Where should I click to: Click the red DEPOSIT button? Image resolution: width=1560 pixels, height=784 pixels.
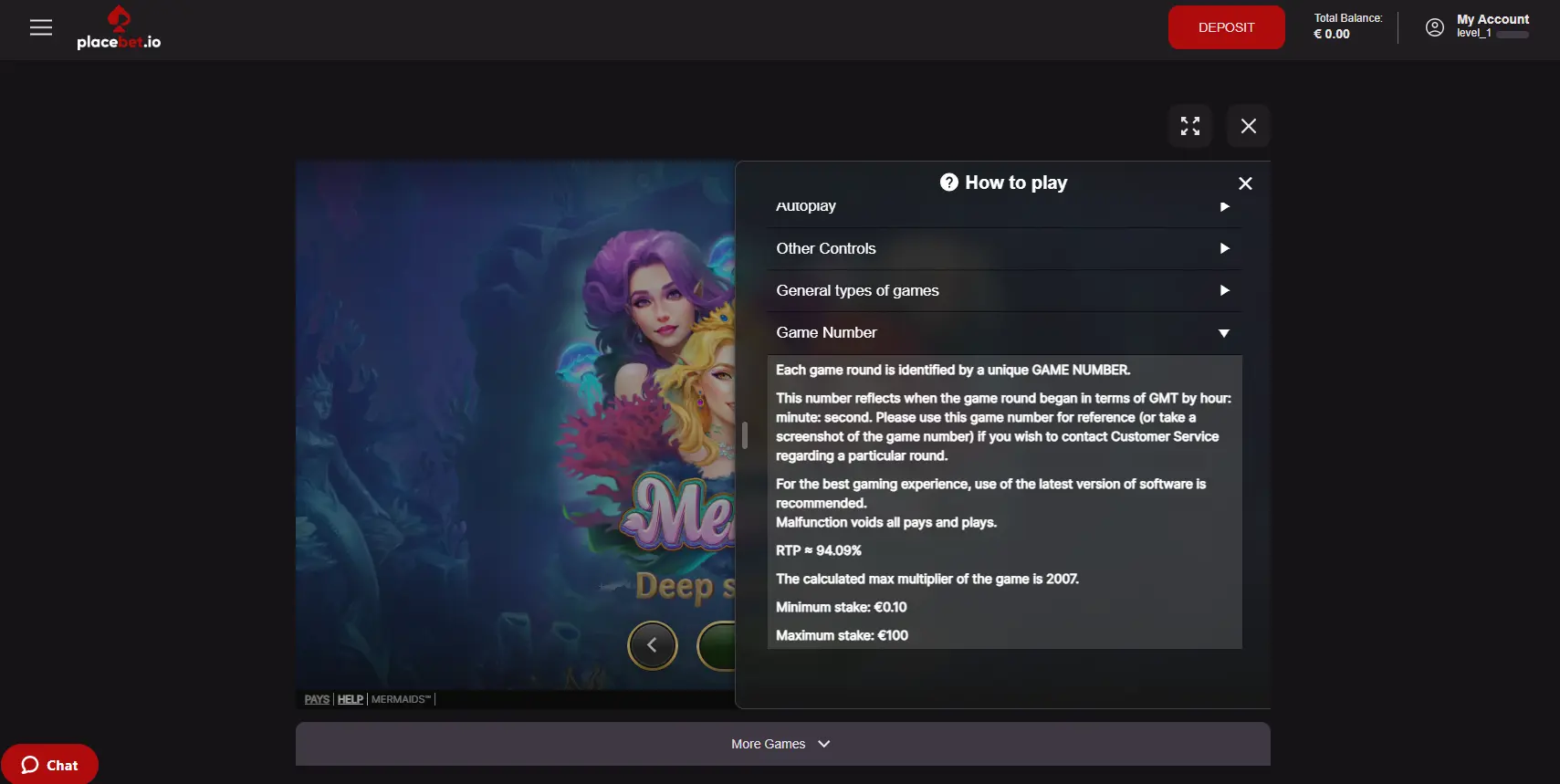click(x=1226, y=27)
